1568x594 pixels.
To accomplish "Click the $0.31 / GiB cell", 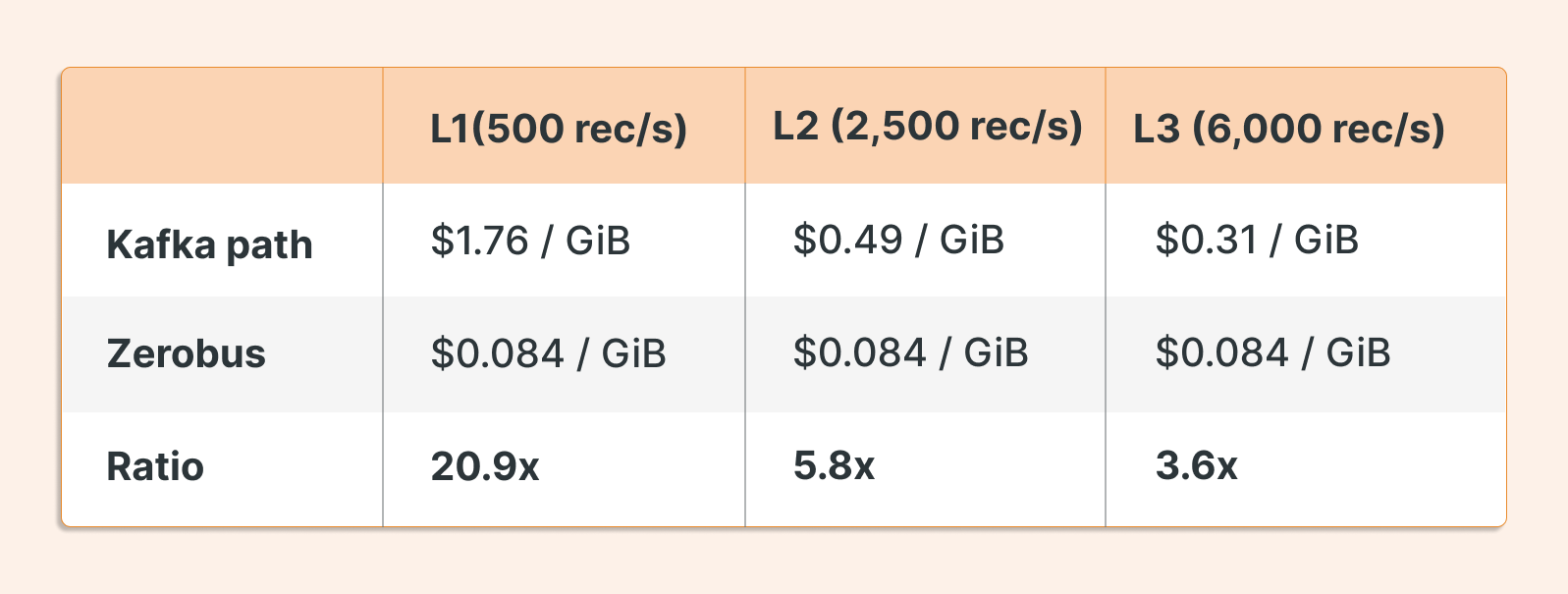I will click(x=1257, y=240).
